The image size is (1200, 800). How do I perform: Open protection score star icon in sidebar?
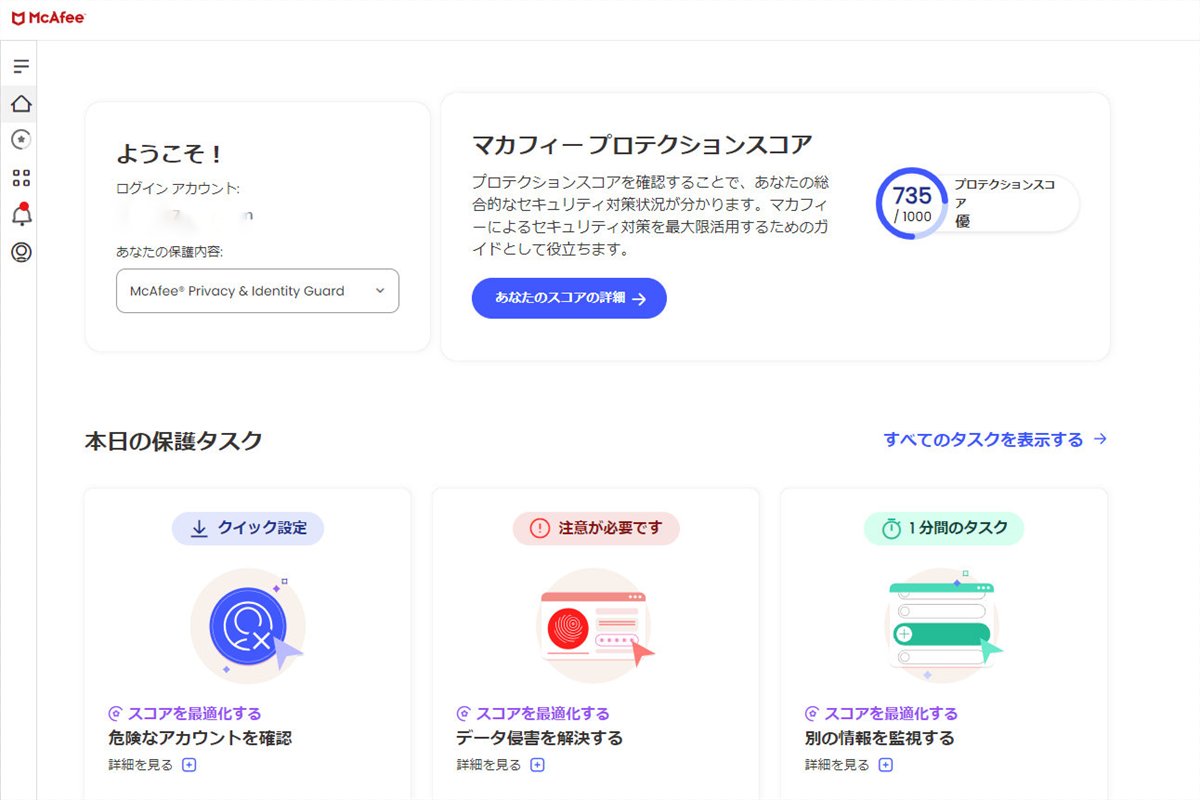(x=21, y=140)
